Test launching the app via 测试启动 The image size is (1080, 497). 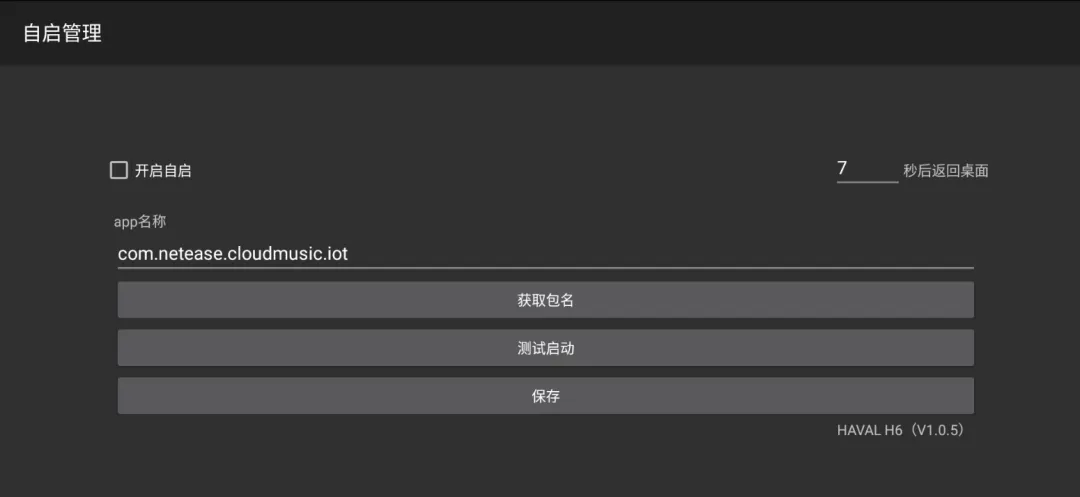click(546, 348)
